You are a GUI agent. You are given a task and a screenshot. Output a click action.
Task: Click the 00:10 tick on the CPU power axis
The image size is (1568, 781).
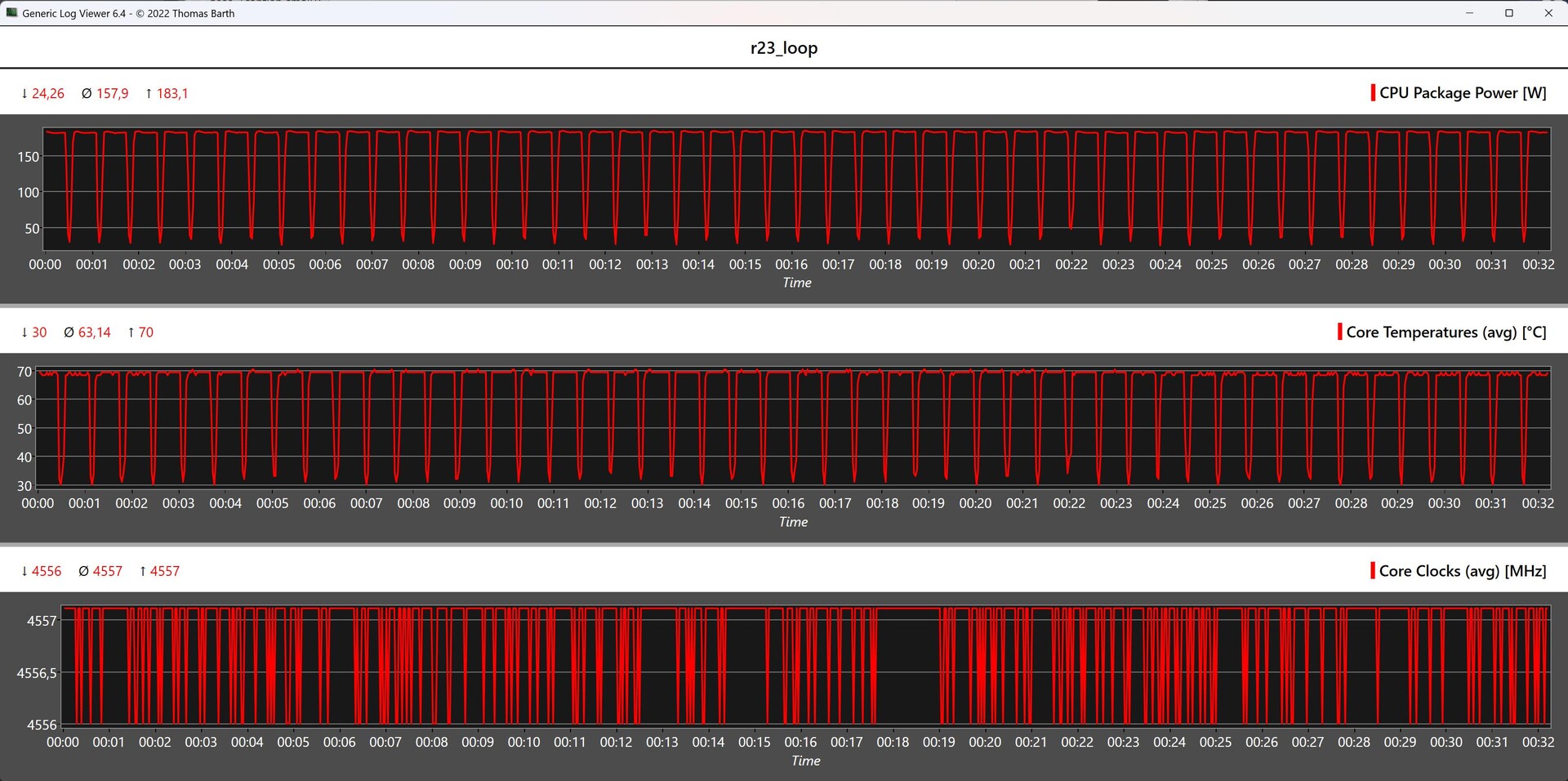(x=512, y=264)
